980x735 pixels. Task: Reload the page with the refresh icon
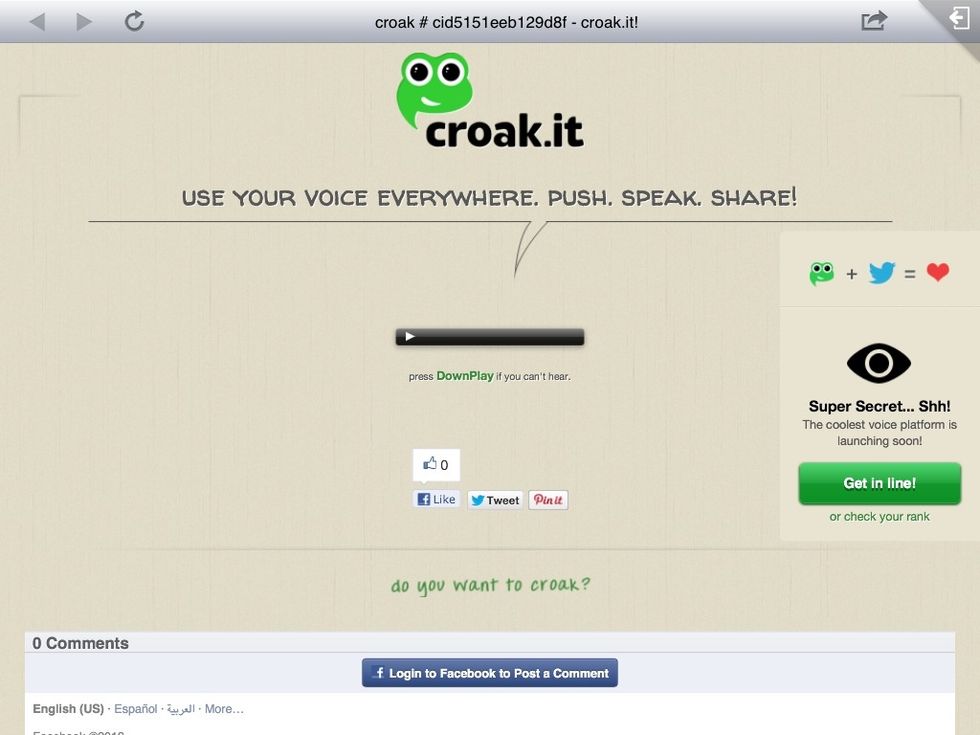[x=134, y=21]
